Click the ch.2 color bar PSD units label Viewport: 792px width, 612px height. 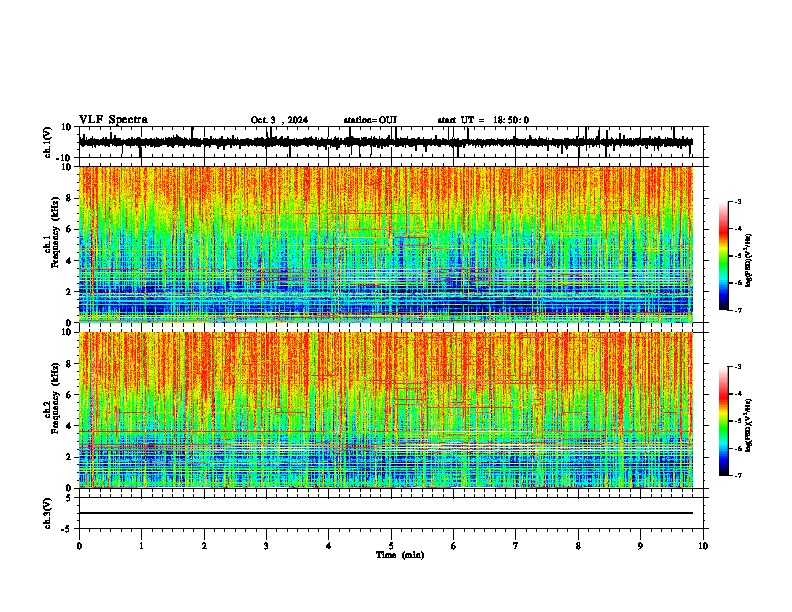(749, 425)
